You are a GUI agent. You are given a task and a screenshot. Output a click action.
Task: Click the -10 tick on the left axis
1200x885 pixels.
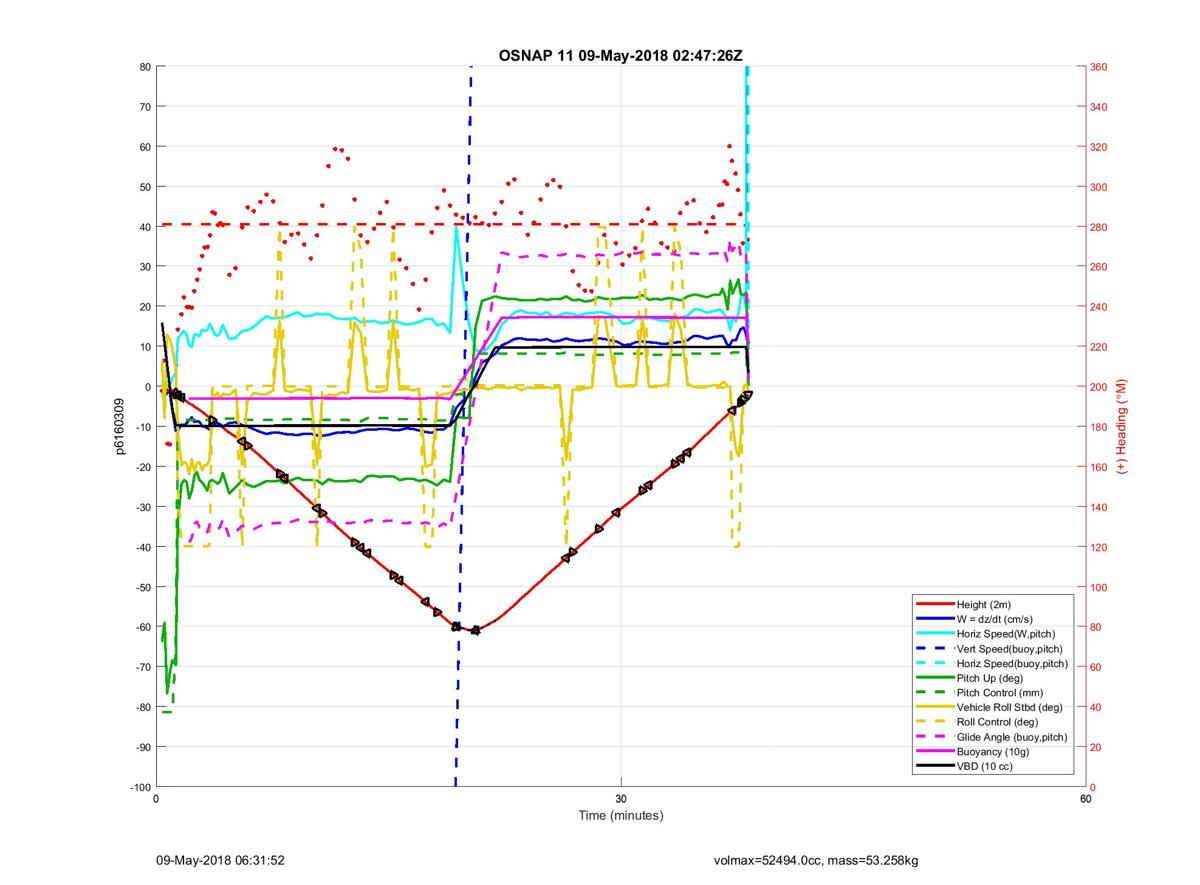coord(142,427)
